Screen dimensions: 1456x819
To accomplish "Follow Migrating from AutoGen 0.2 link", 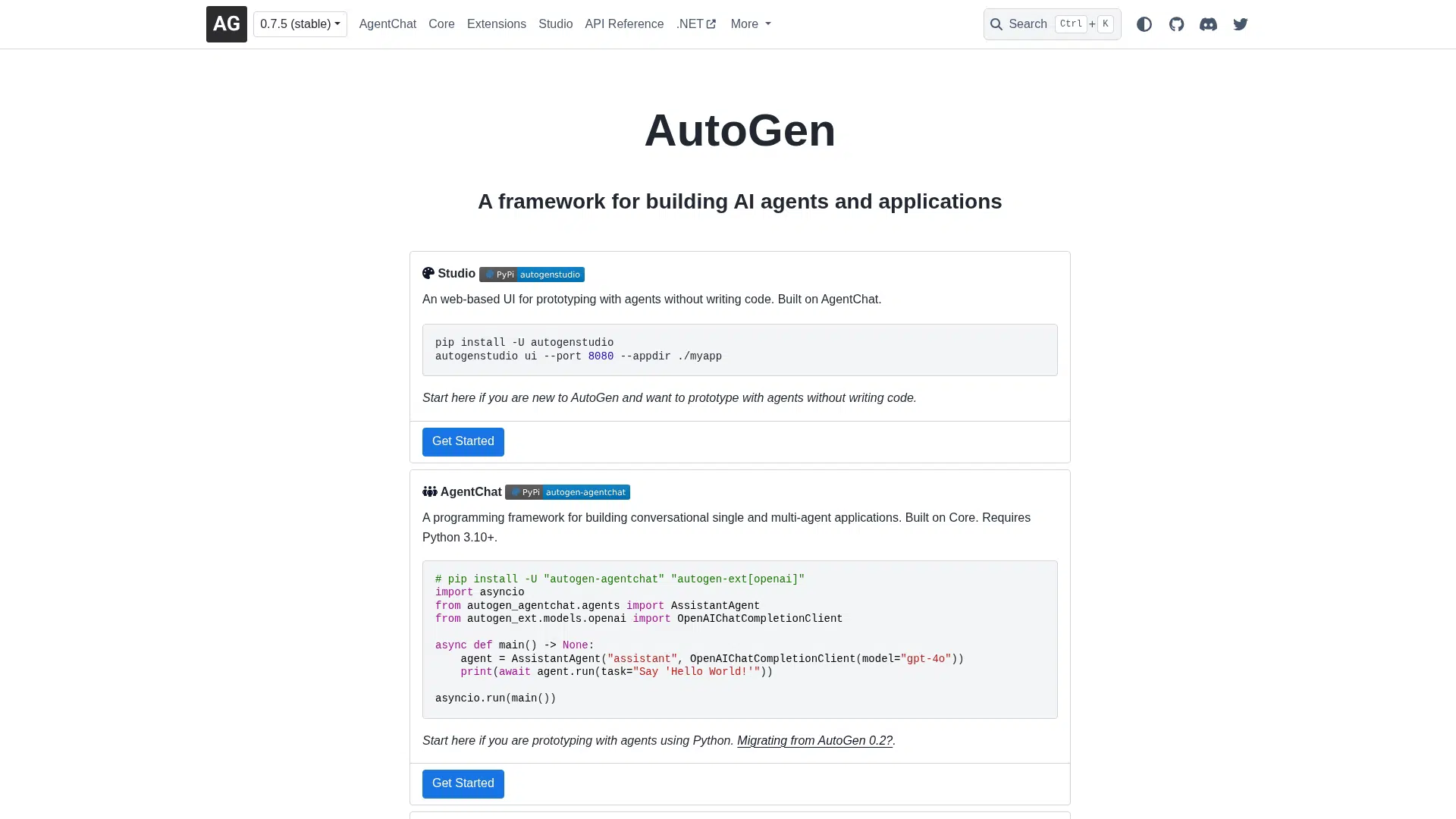I will (814, 741).
